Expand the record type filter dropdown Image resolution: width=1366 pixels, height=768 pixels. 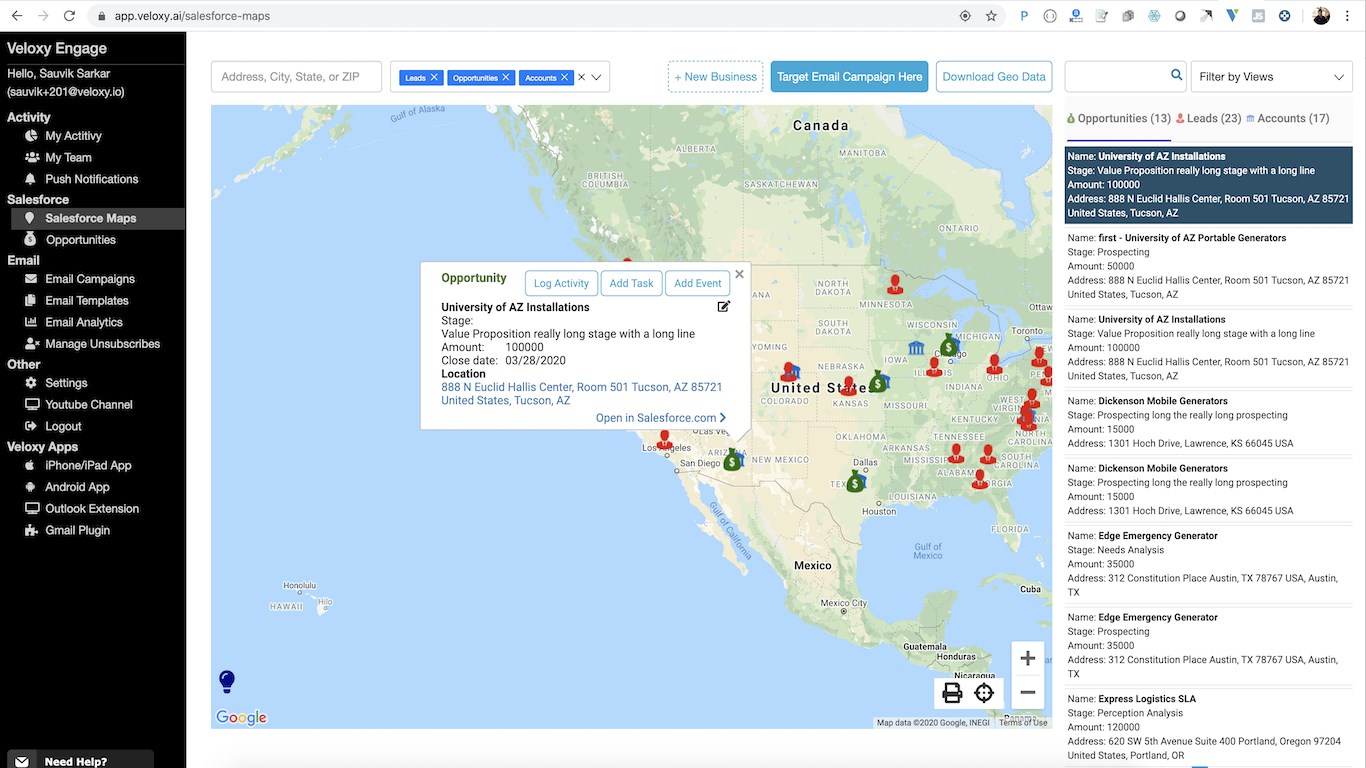597,77
